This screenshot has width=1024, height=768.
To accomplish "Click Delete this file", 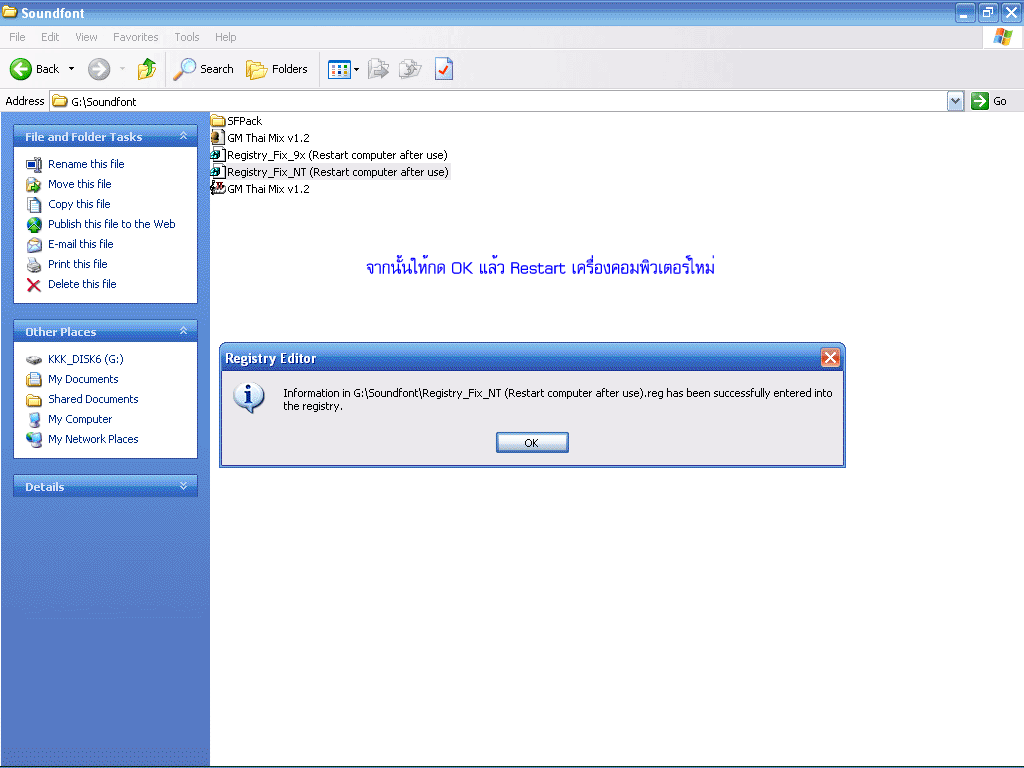I will (82, 284).
